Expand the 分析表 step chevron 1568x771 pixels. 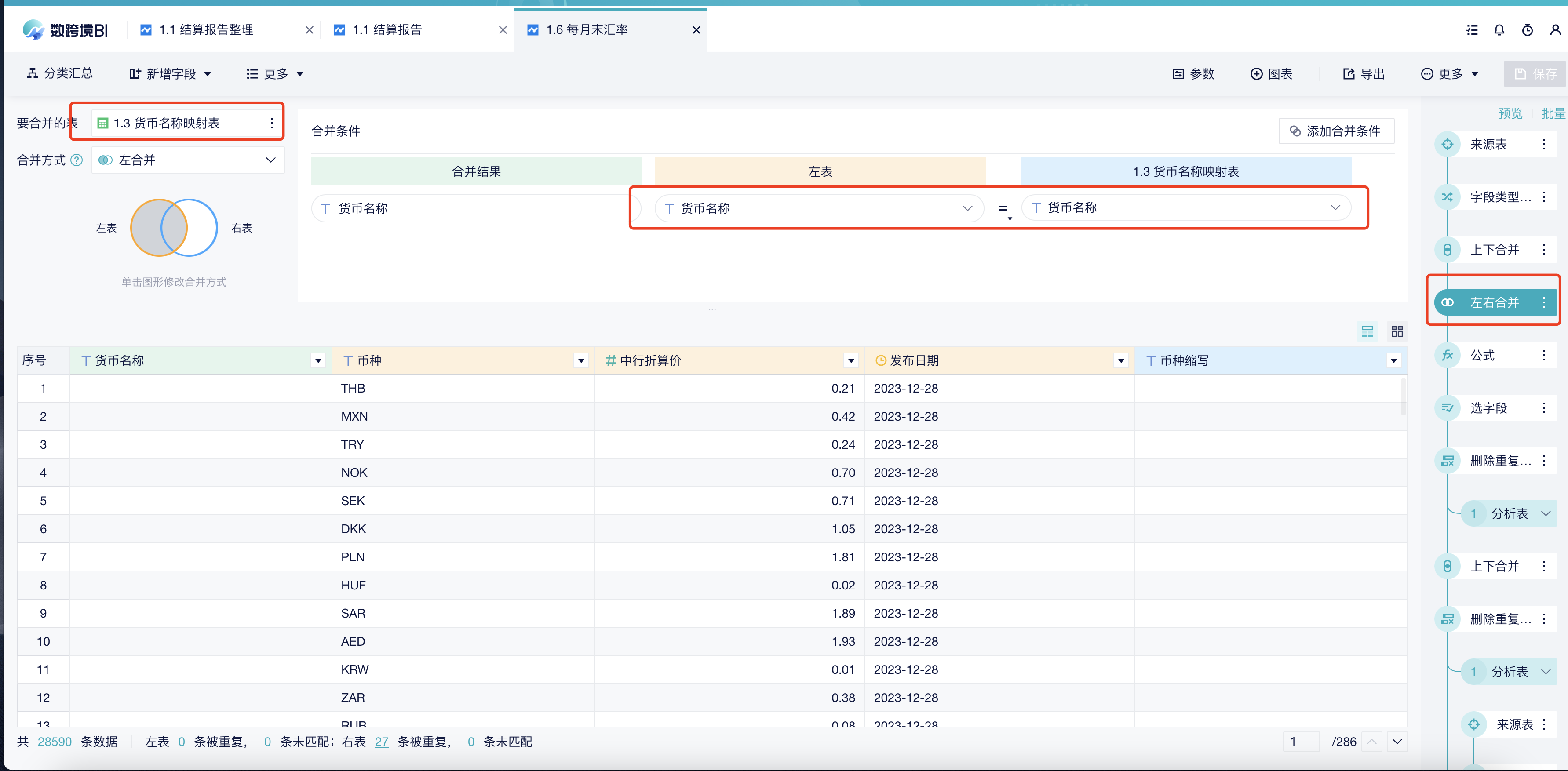[x=1548, y=513]
